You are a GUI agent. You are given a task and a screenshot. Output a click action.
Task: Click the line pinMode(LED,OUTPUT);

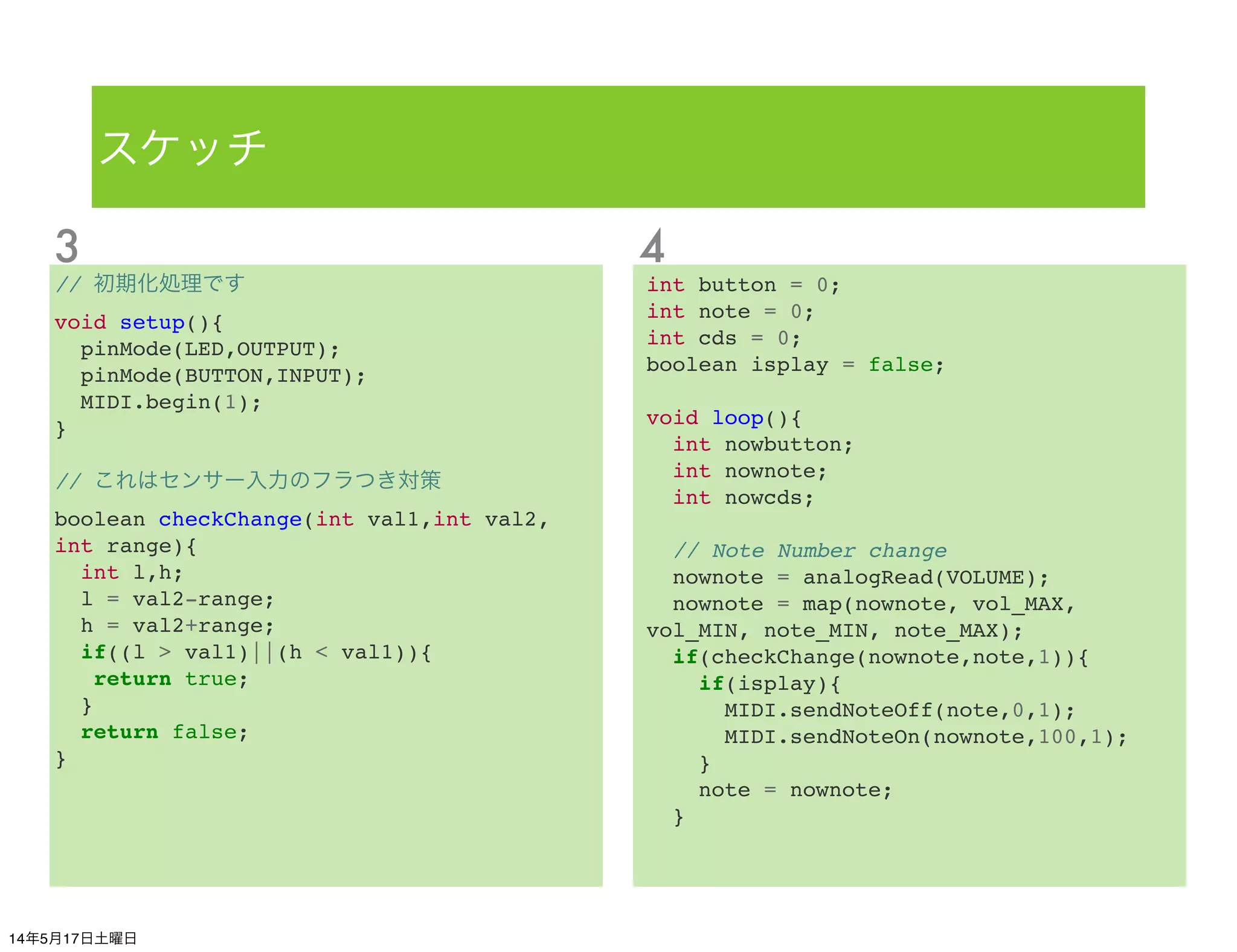click(x=210, y=350)
